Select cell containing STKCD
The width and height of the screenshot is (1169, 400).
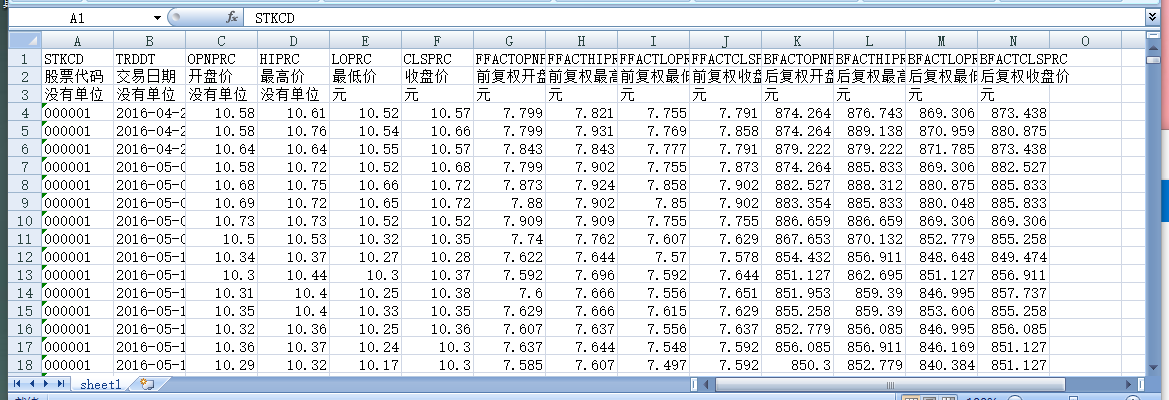coord(78,59)
